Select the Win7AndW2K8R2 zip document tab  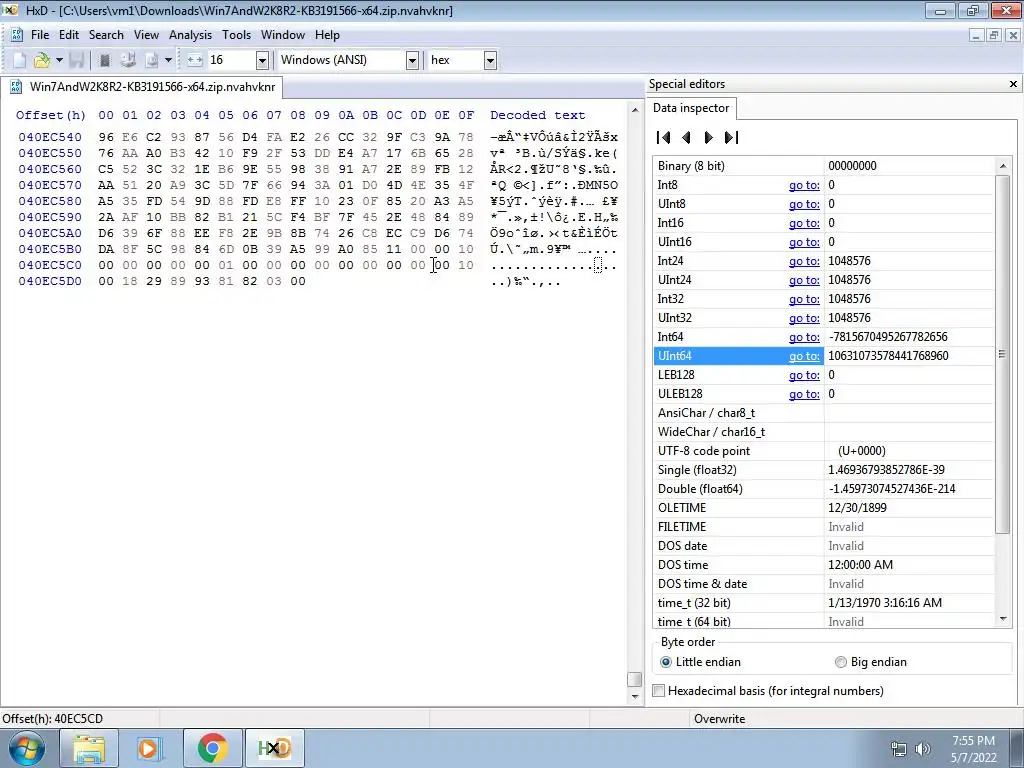click(x=144, y=87)
